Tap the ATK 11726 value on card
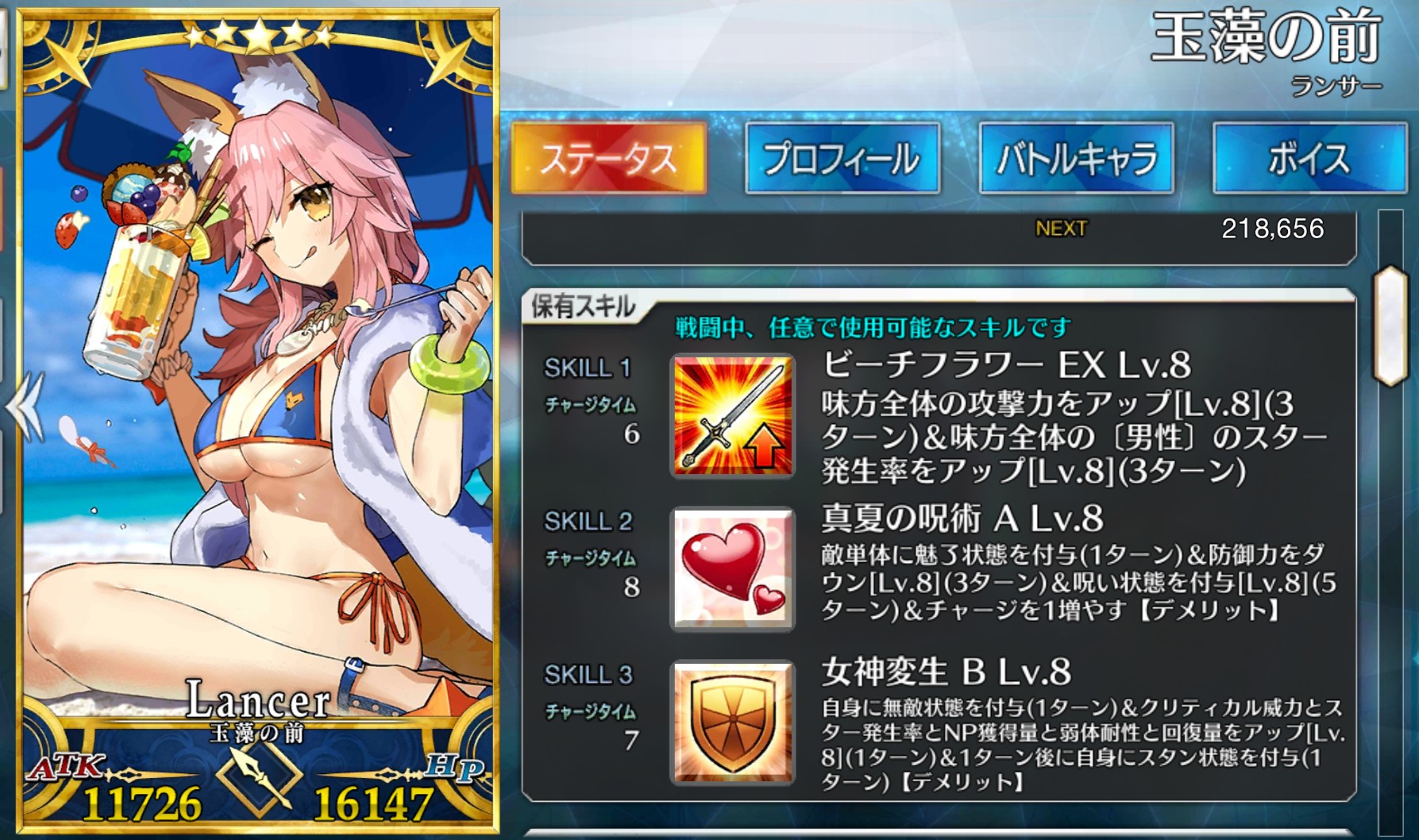Screen dimensions: 1419x840 click(x=141, y=803)
